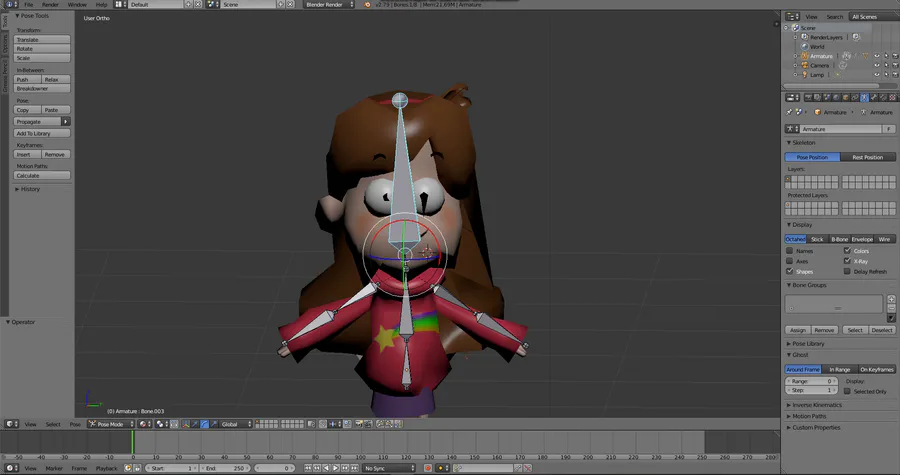Screen dimensions: 900x475
Task: Disable the X-Ray checkbox
Action: [x=847, y=261]
